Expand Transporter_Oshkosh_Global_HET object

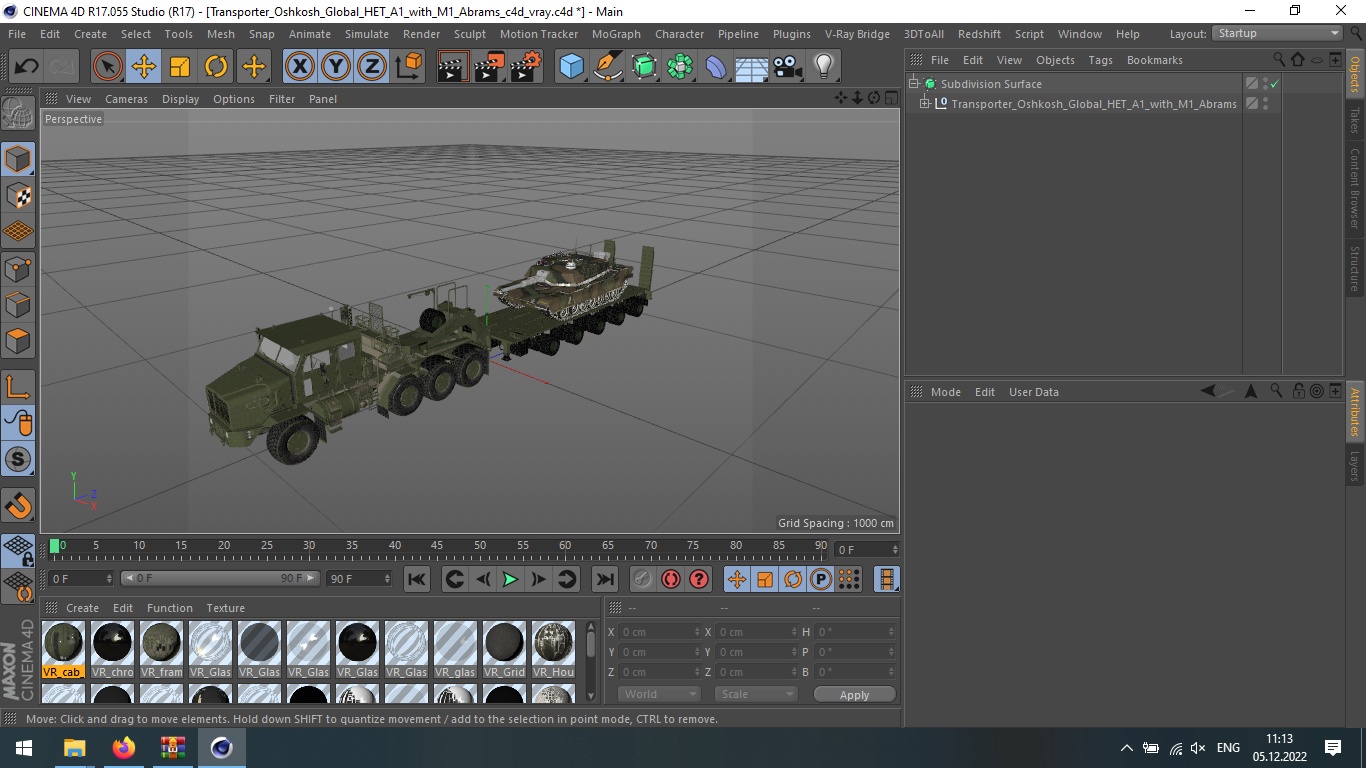[925, 103]
